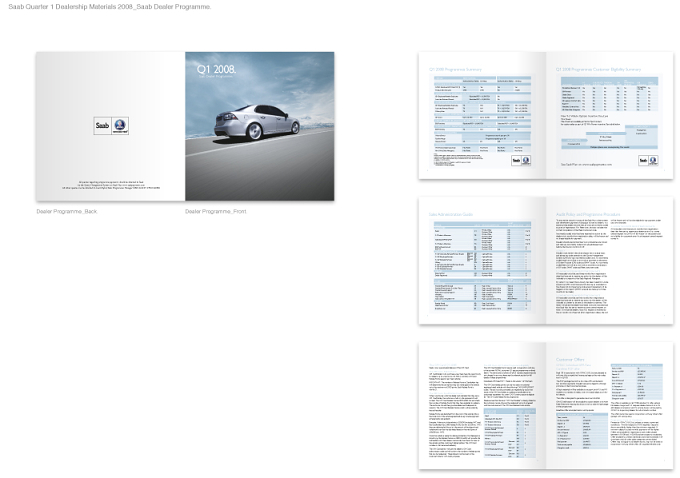The image size is (680, 478).
Task: Click the blue table at the top right of the Customer Offers page
Action: tap(637, 382)
